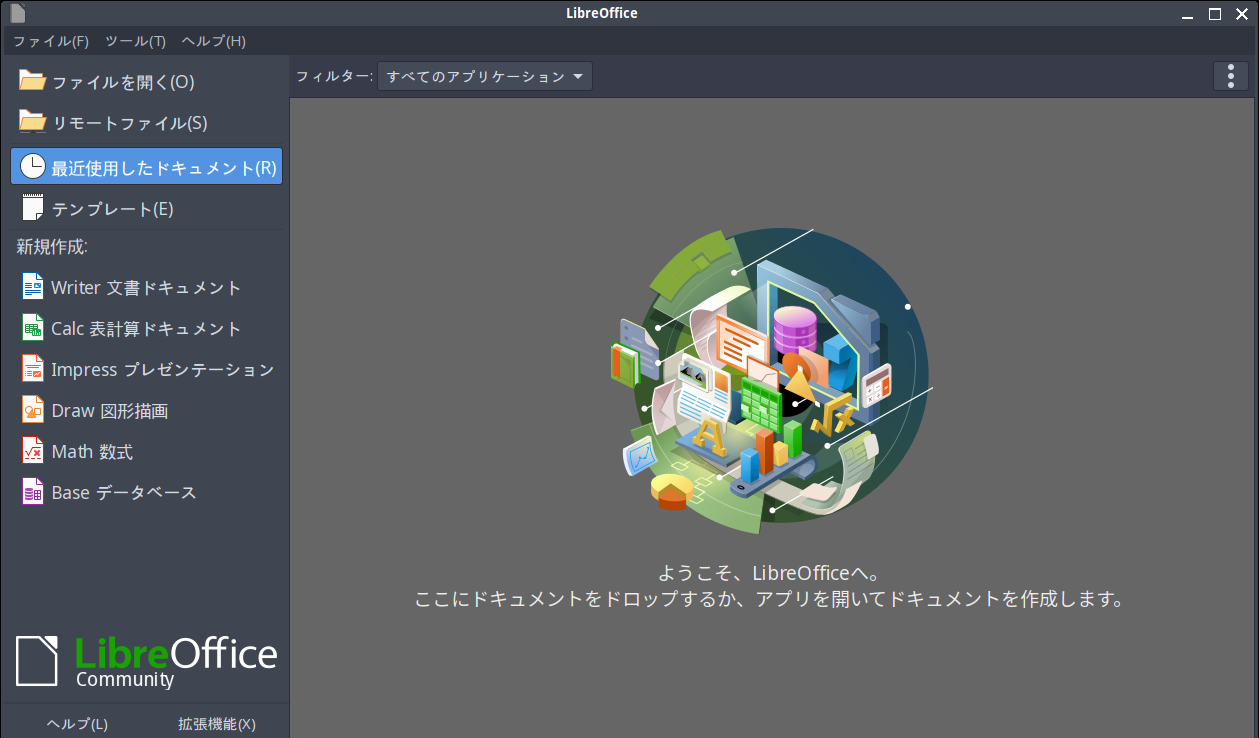
Task: Open the ツール(T) menu
Action: 135,41
